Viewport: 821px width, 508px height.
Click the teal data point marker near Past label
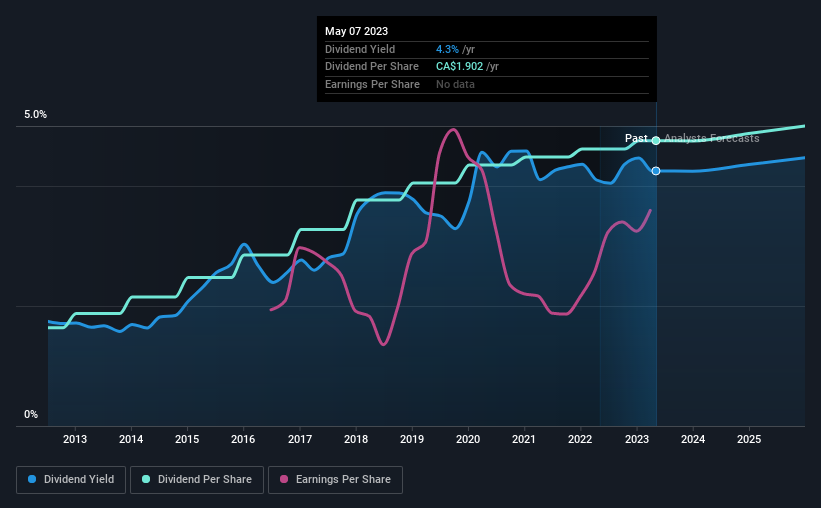tap(656, 140)
